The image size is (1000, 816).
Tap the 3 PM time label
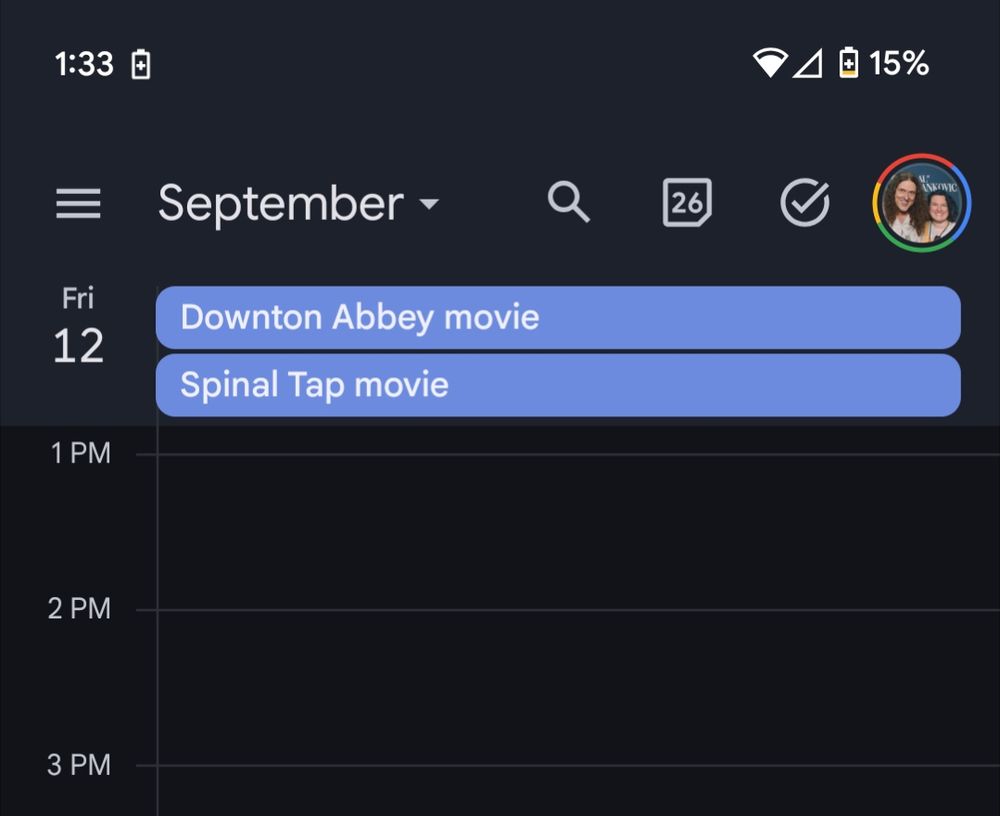[x=78, y=765]
